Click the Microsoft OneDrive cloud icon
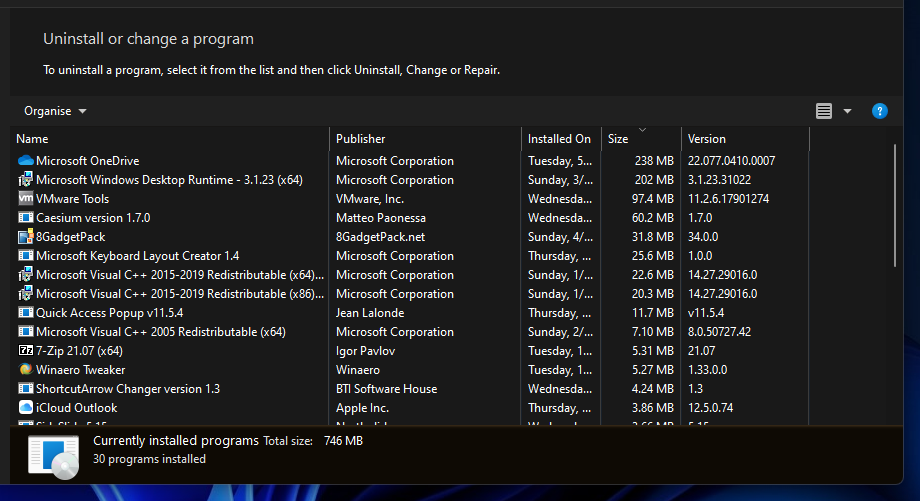The image size is (920, 501). click(x=26, y=161)
